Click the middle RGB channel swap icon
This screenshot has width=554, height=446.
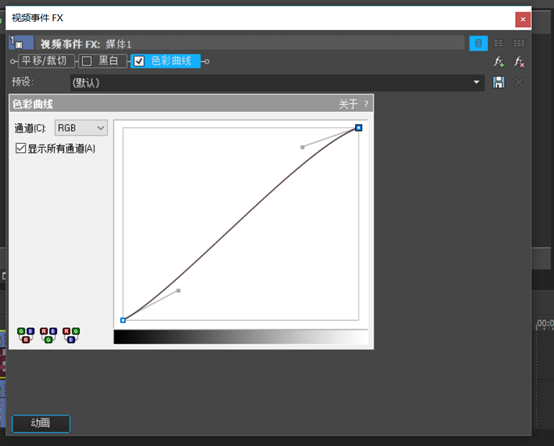(x=48, y=335)
